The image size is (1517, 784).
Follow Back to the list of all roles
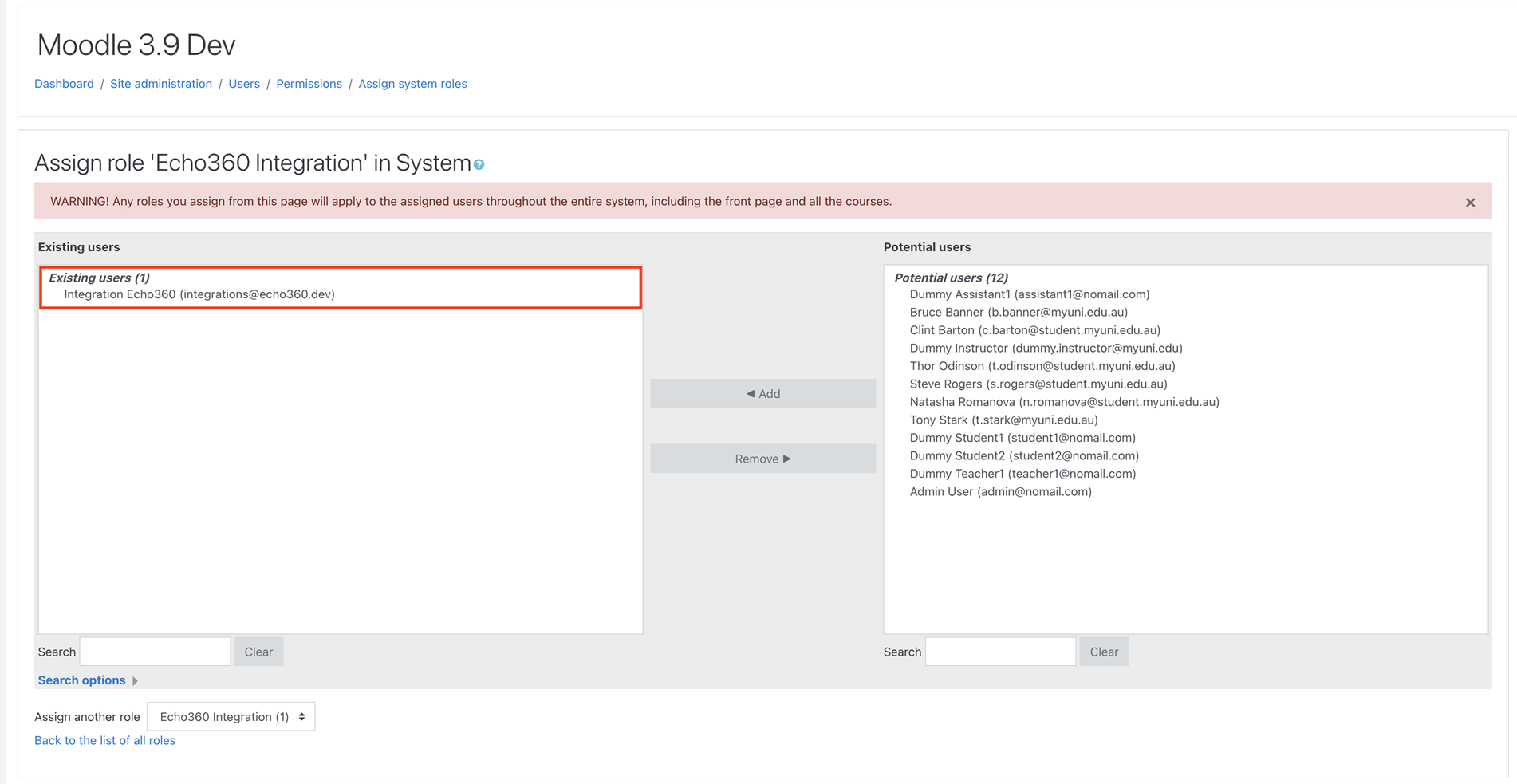click(x=104, y=740)
